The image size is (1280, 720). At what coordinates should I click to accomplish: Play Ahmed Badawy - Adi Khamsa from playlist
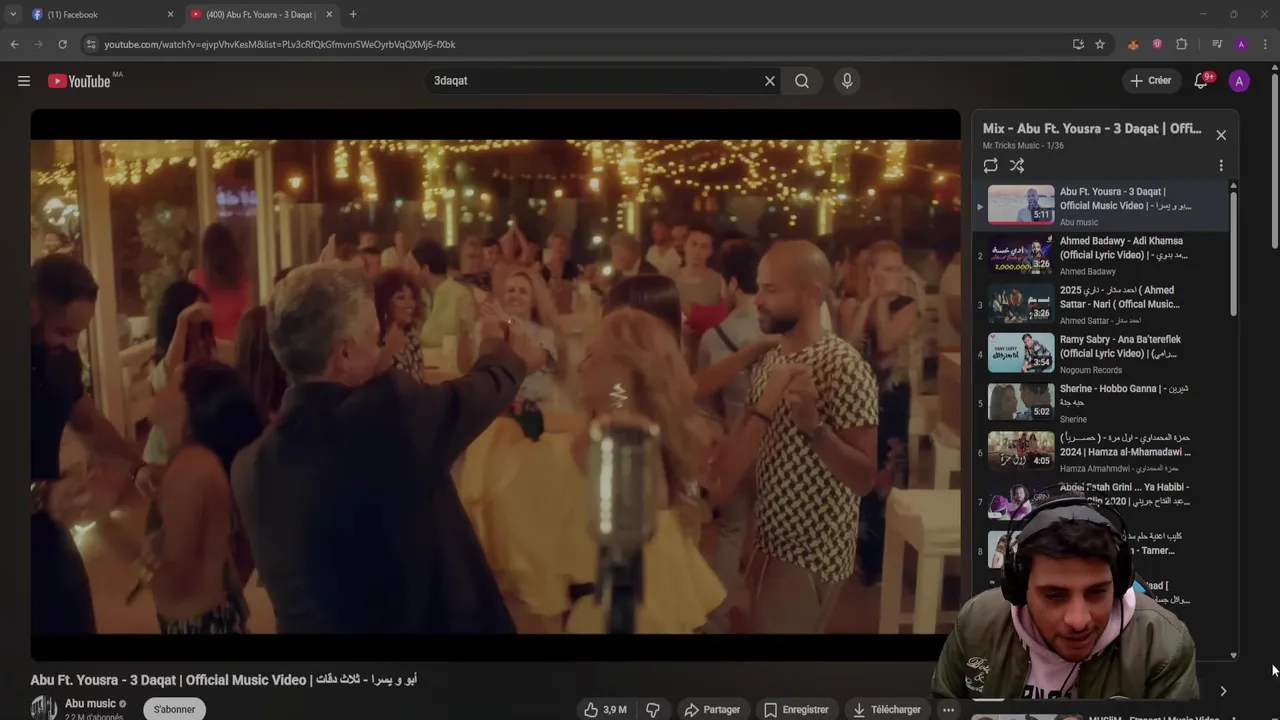point(1100,255)
